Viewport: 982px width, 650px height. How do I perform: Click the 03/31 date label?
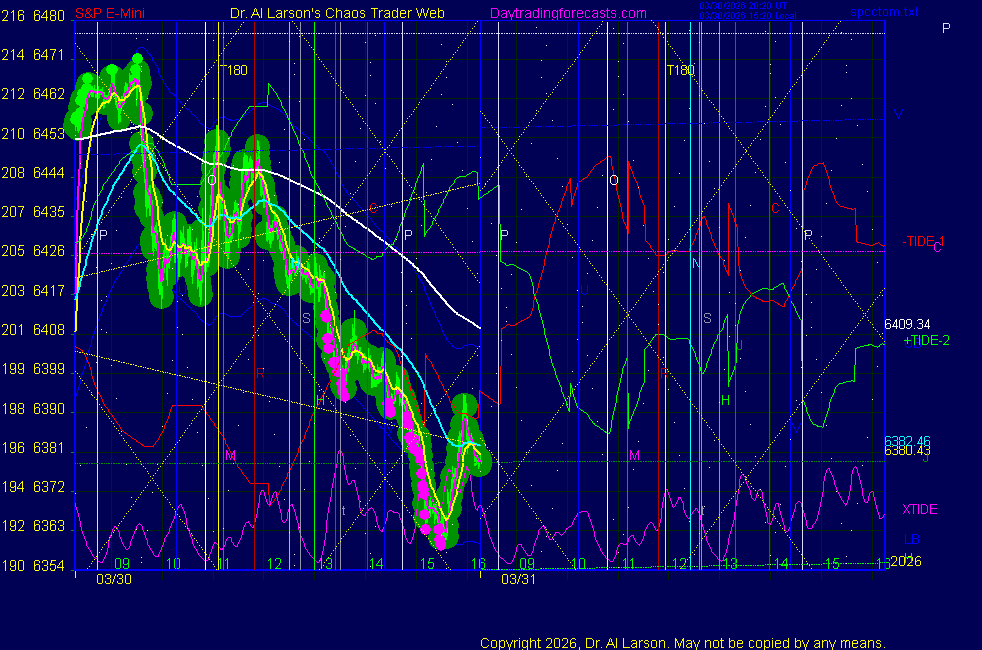tap(519, 579)
